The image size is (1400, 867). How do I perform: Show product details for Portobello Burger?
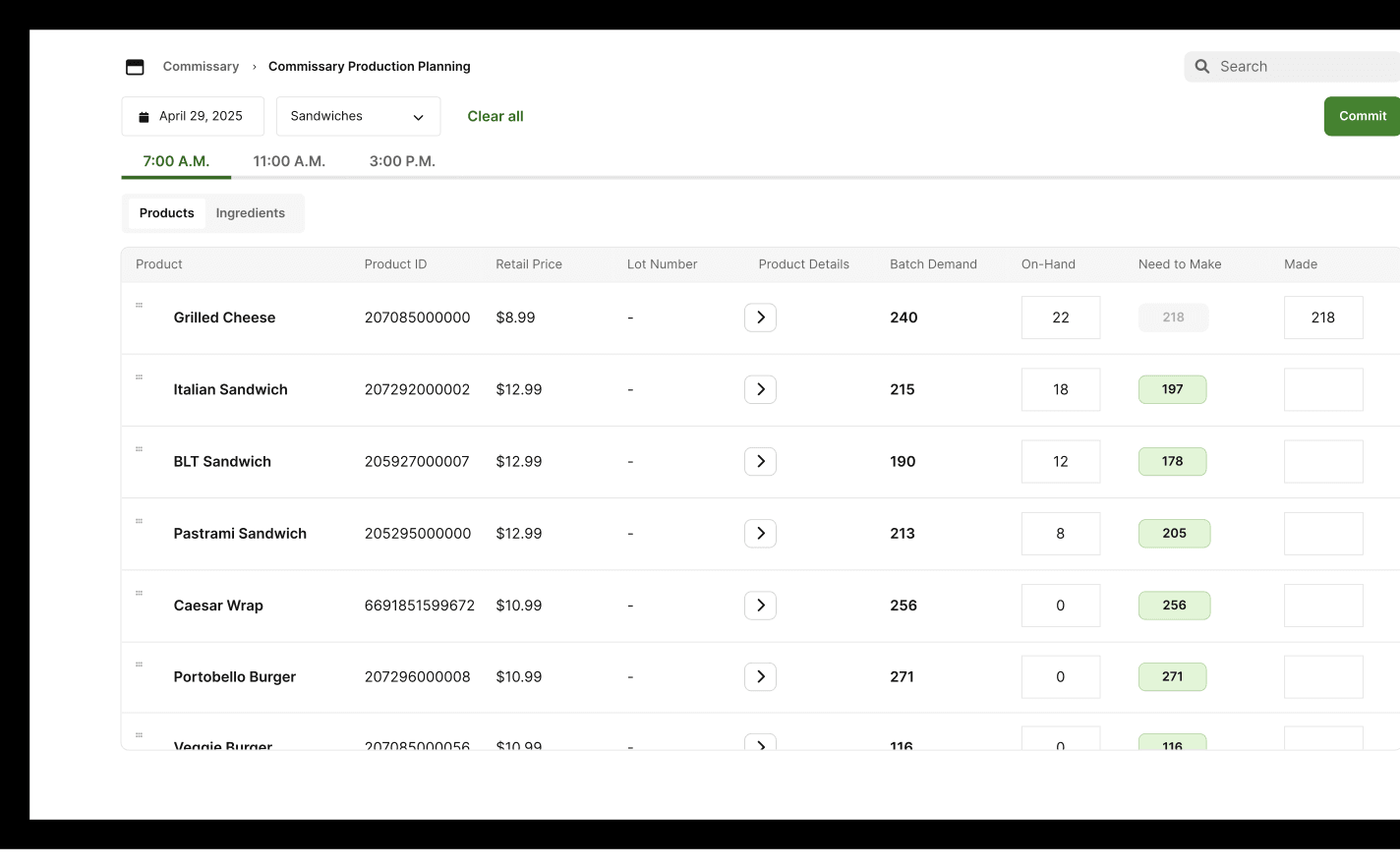click(x=760, y=677)
